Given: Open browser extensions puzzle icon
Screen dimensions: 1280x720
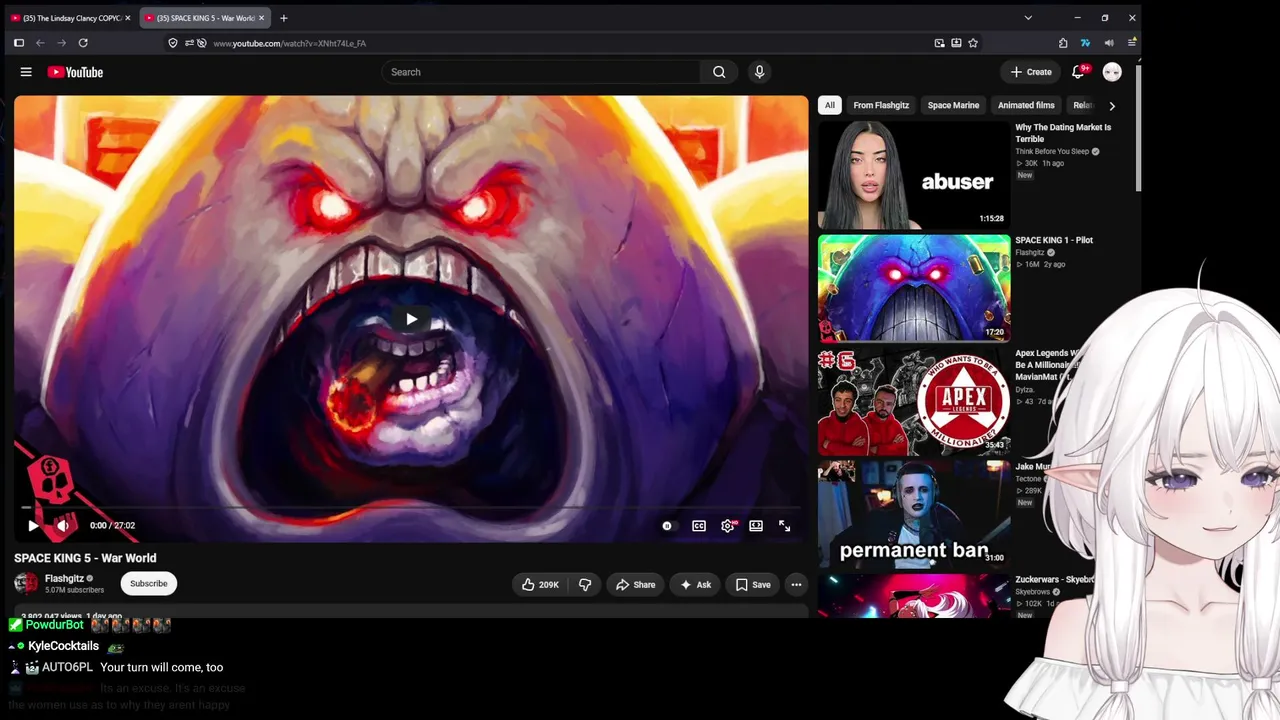Looking at the screenshot, I should point(1063,43).
